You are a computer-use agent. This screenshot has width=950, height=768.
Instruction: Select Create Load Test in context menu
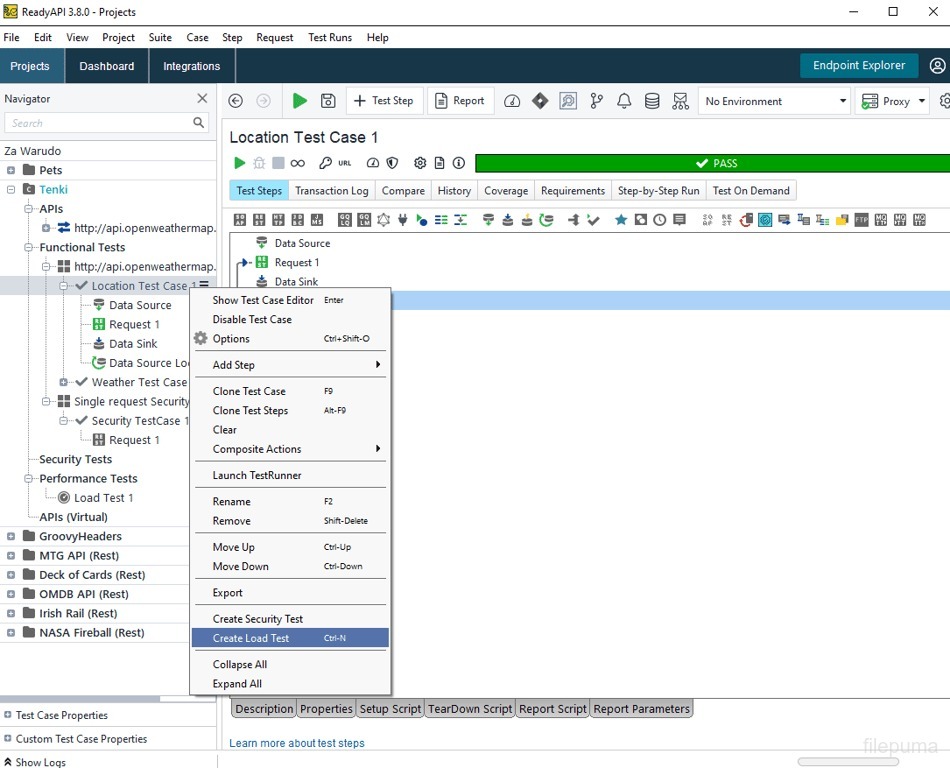pyautogui.click(x=251, y=638)
